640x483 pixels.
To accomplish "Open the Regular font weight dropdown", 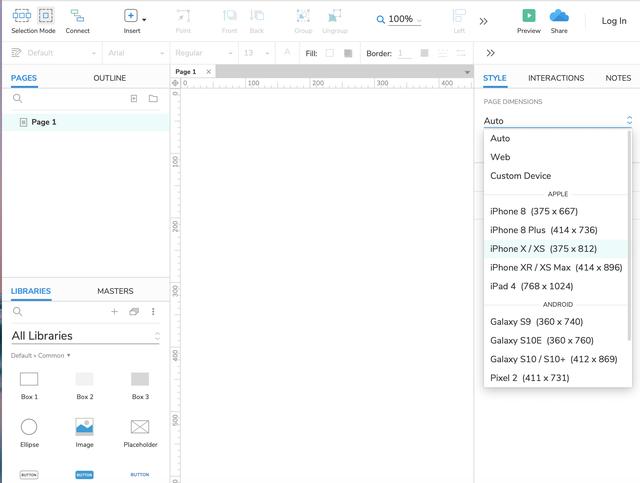I will click(x=203, y=53).
